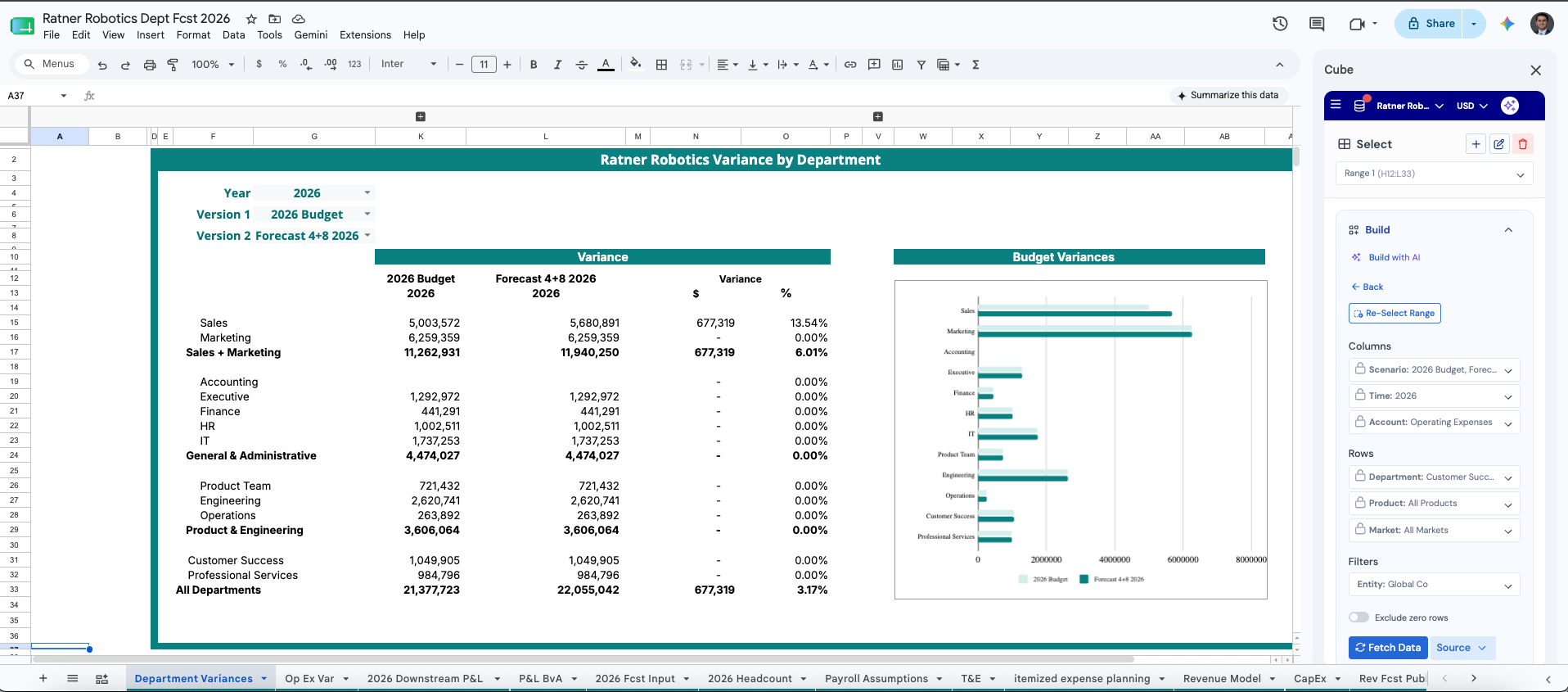The height and width of the screenshot is (692, 1568).
Task: Decrease decimal places icon
Action: (306, 64)
